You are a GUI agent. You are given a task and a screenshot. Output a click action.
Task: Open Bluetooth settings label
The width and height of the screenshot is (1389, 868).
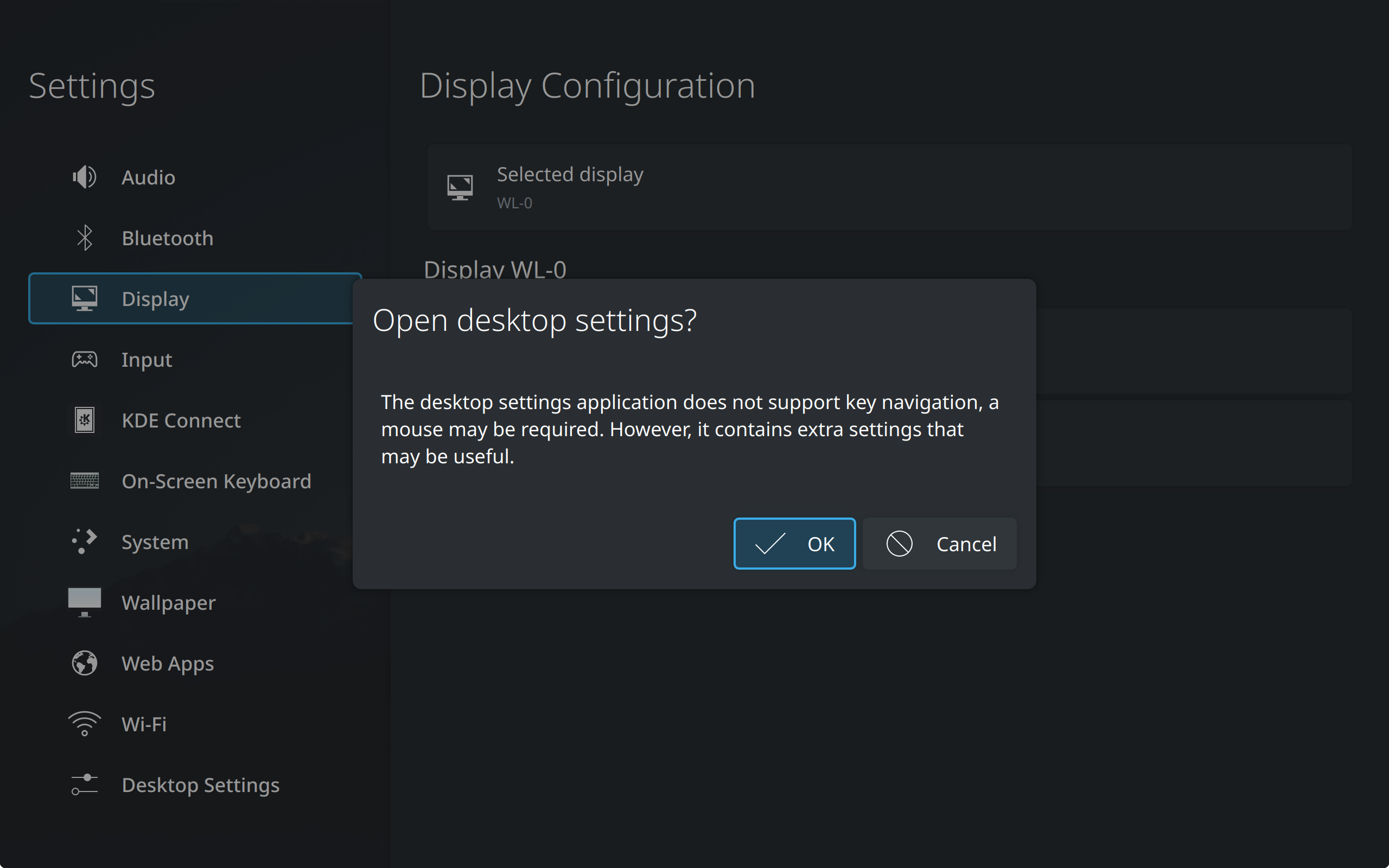point(168,238)
